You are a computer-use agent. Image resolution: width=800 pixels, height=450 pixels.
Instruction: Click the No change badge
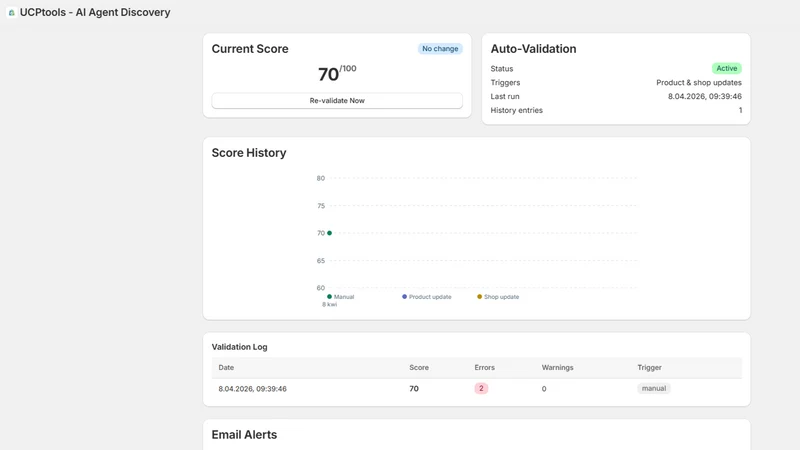tap(440, 48)
